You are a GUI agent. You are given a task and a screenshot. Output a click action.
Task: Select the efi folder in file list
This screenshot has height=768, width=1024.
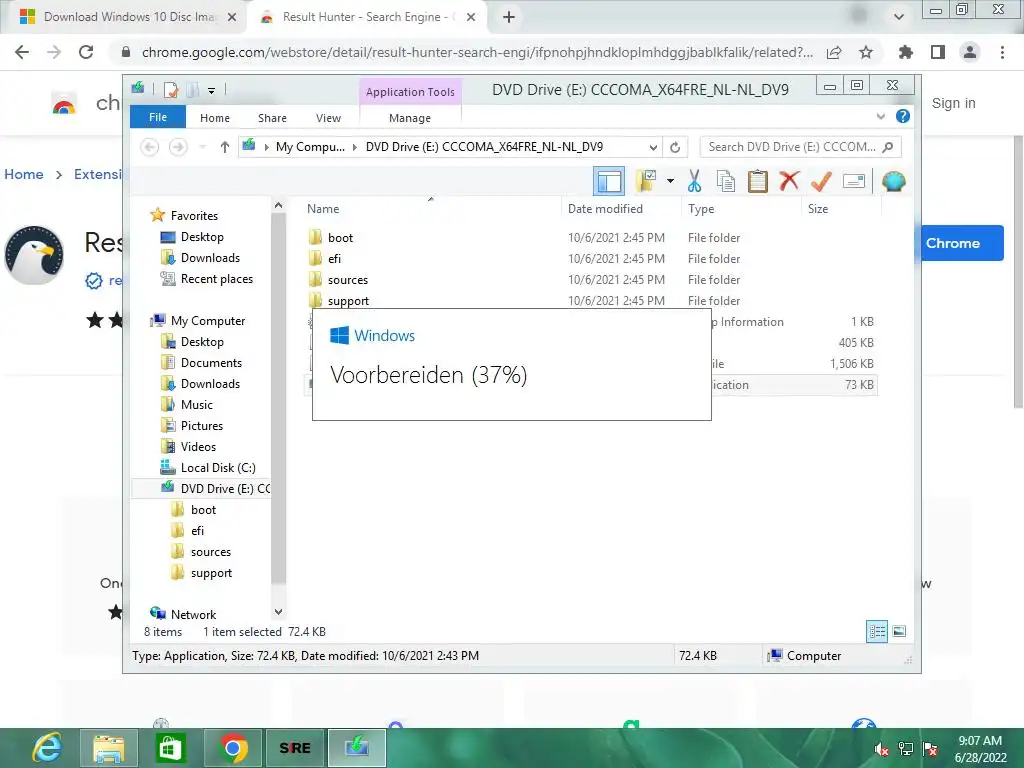click(334, 259)
